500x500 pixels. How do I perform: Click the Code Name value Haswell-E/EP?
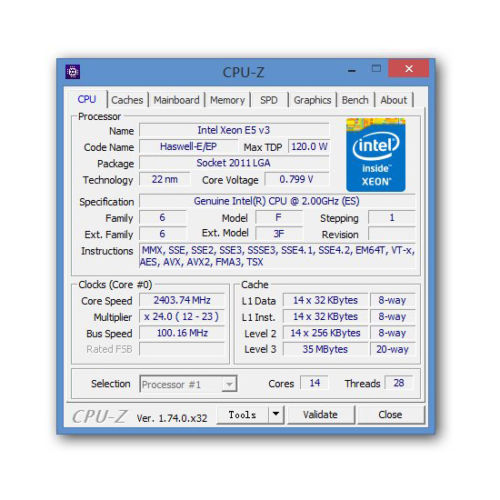188,146
